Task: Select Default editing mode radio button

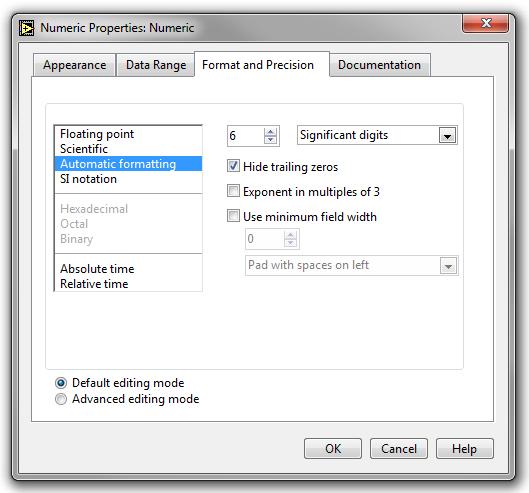Action: (61, 383)
